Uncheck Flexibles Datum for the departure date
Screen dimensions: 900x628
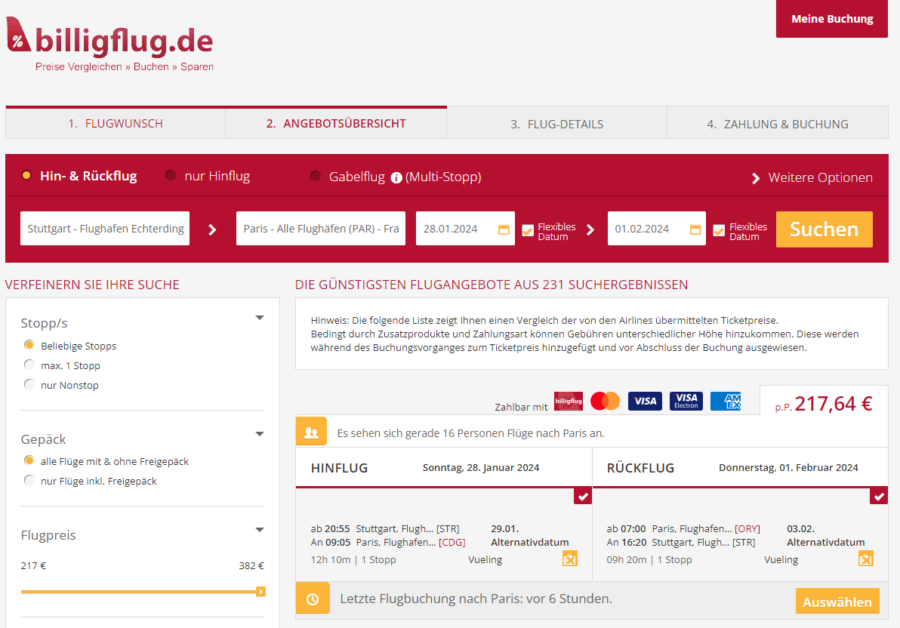(x=527, y=228)
